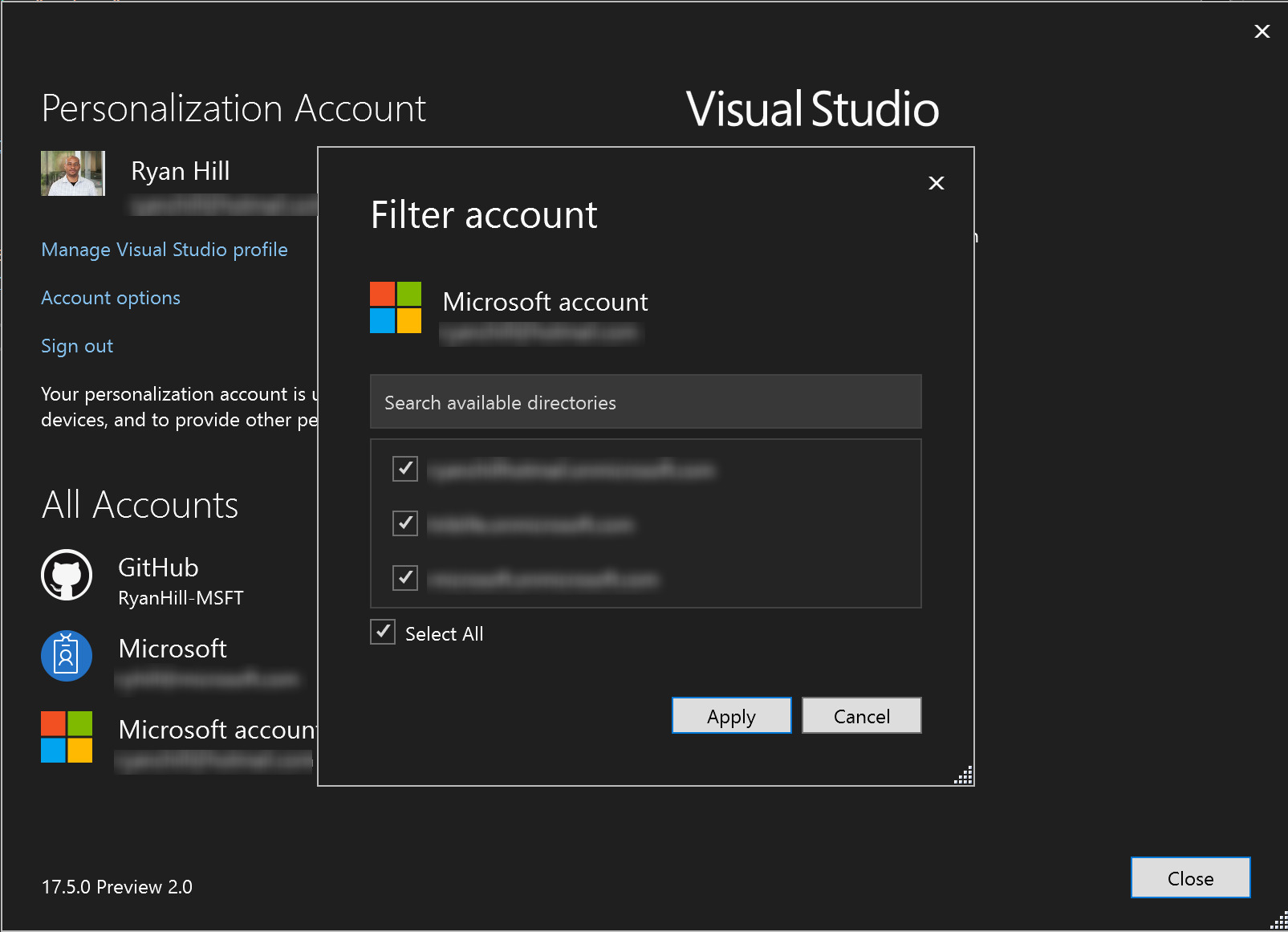1288x932 pixels.
Task: Click the Visual Studio title text
Action: 812,108
